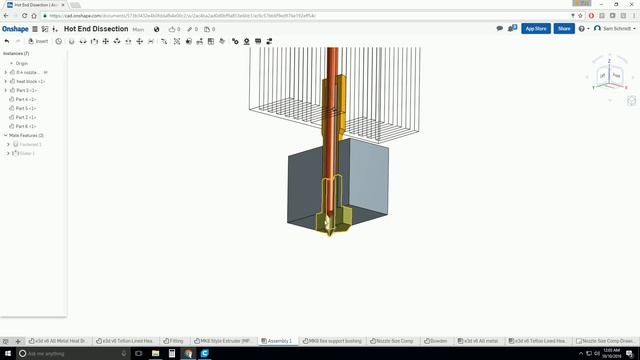The width and height of the screenshot is (640, 360).
Task: Select Part 6 <1> in instance list
Action: point(26,126)
